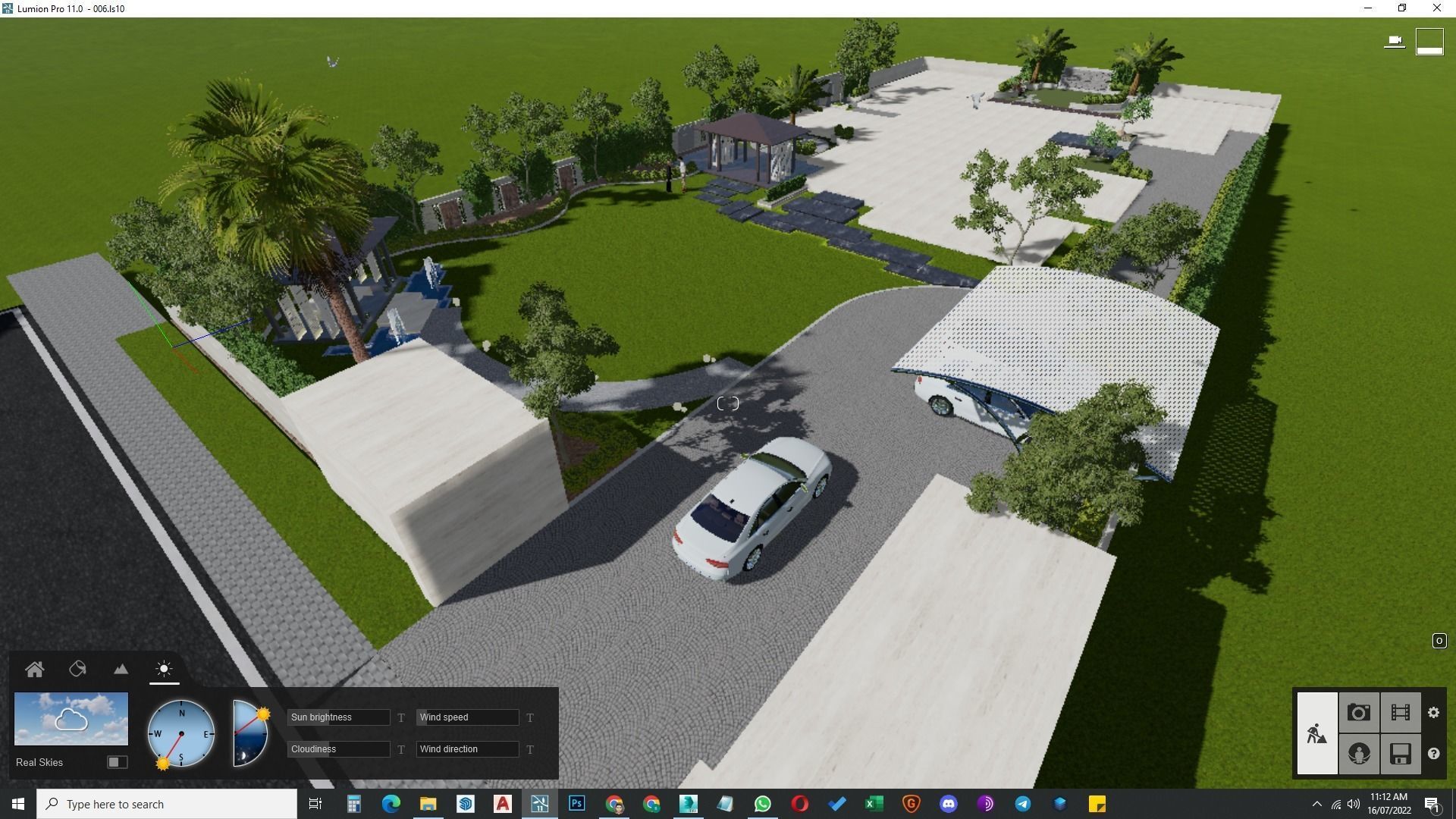
Task: Open Movie mode via the filmstrip icon
Action: click(x=1400, y=713)
